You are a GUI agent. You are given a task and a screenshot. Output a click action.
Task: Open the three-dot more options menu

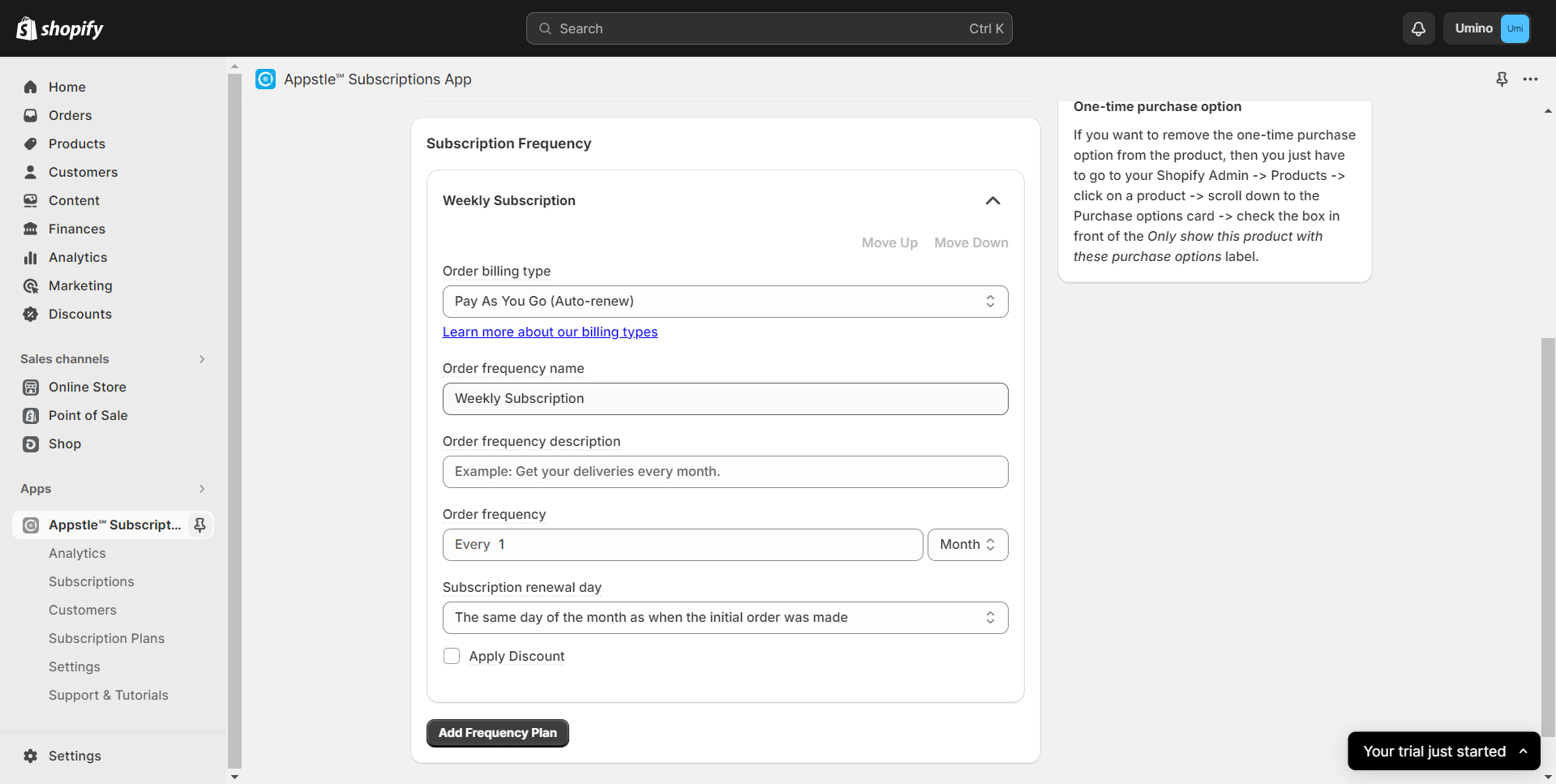click(1530, 79)
